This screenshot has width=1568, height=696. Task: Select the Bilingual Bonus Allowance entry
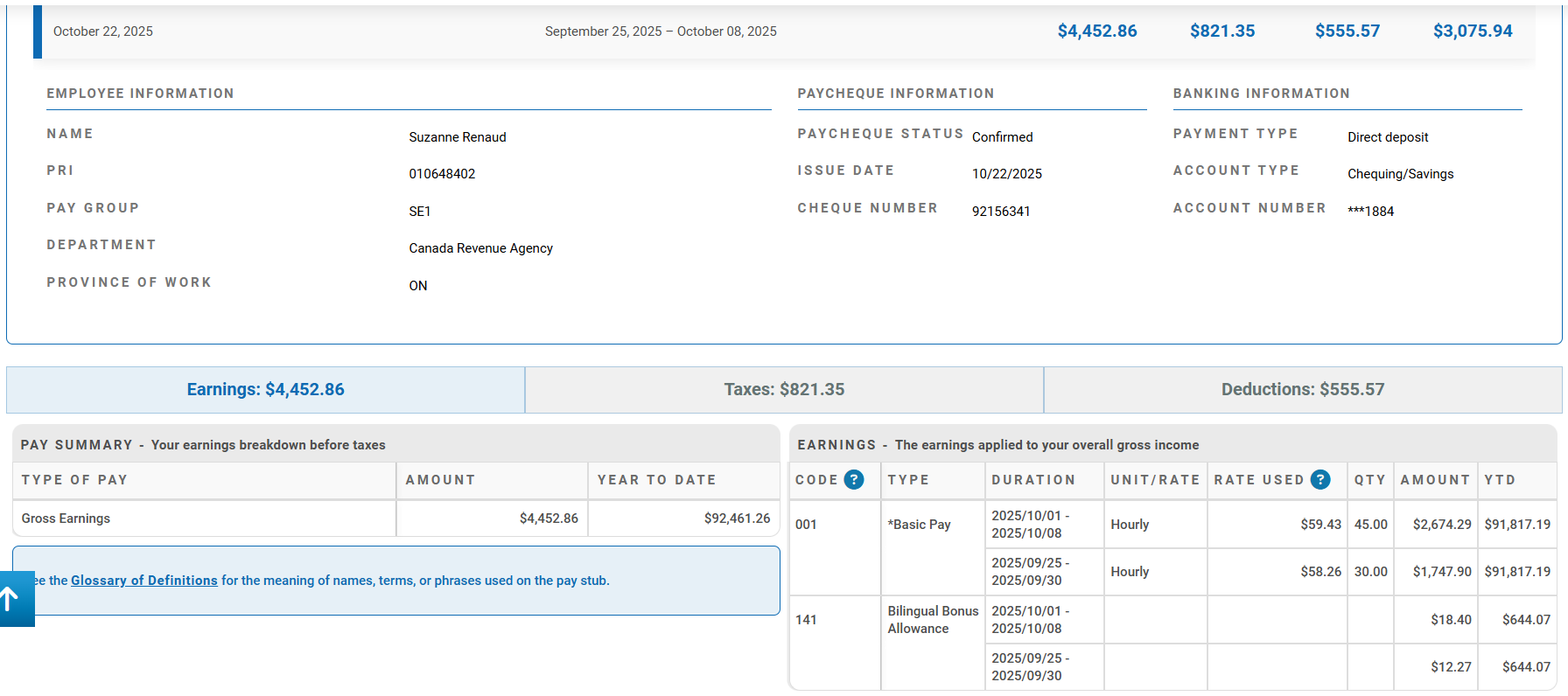(x=932, y=620)
